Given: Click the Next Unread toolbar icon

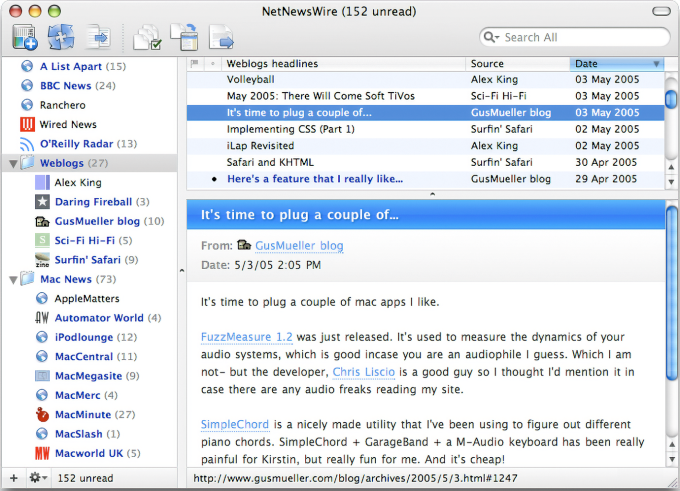Looking at the screenshot, I should pos(98,37).
